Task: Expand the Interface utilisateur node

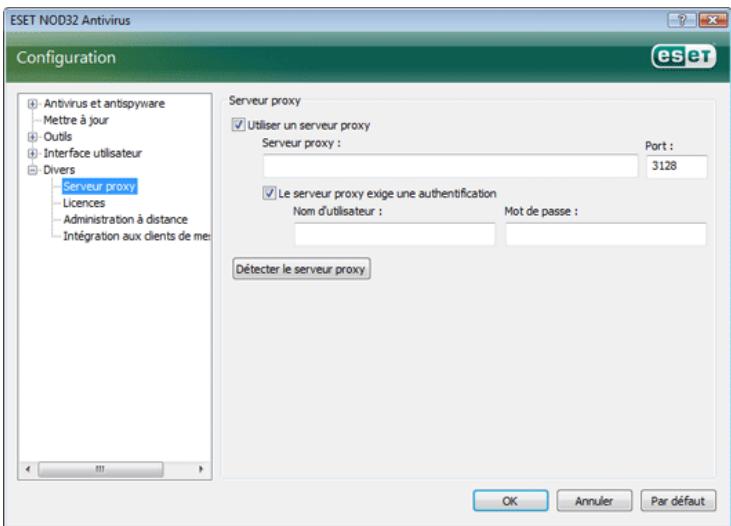Action: point(32,153)
